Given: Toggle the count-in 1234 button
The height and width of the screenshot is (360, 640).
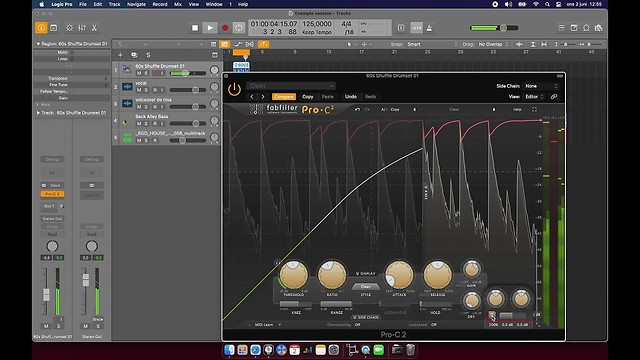Looking at the screenshot, I should pos(417,28).
